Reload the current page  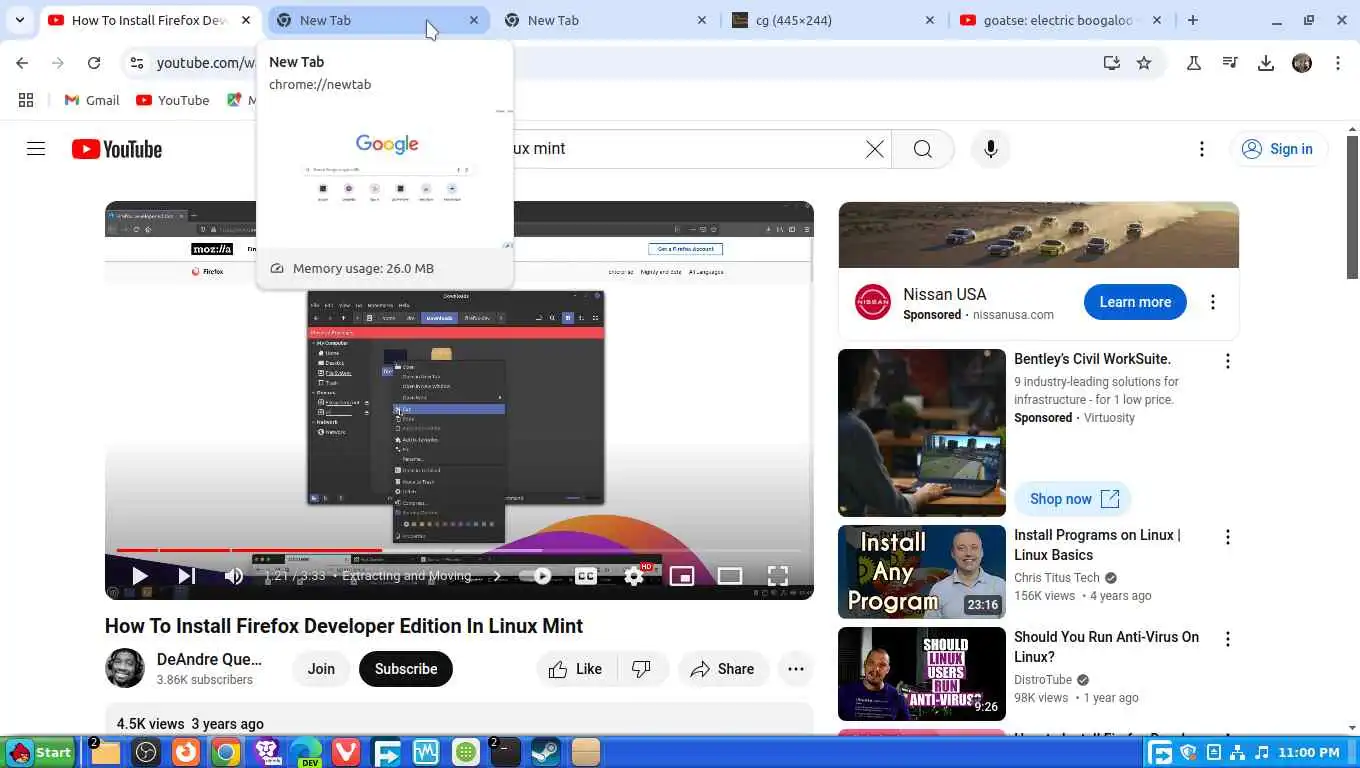(94, 63)
